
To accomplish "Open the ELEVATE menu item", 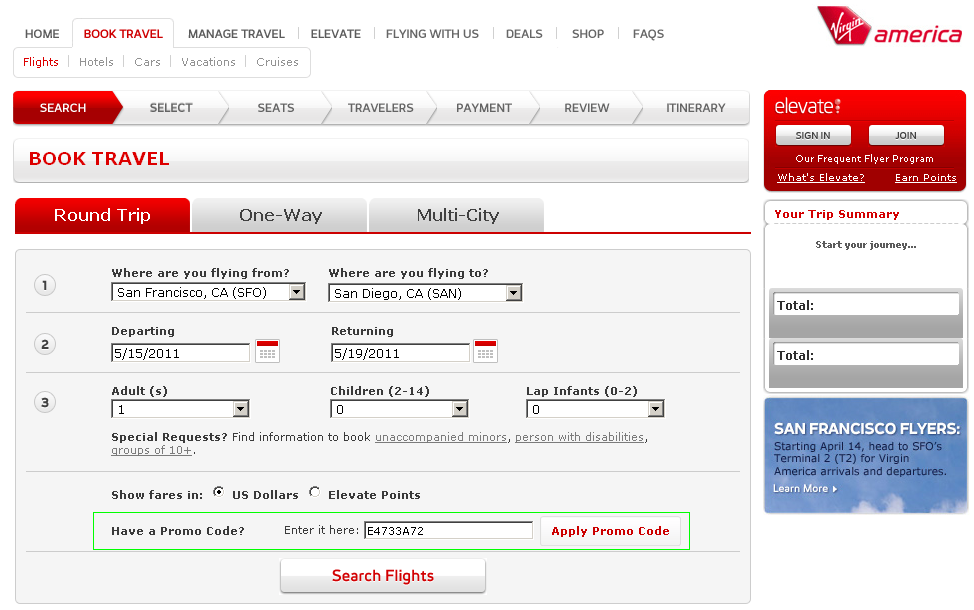I will (x=335, y=34).
